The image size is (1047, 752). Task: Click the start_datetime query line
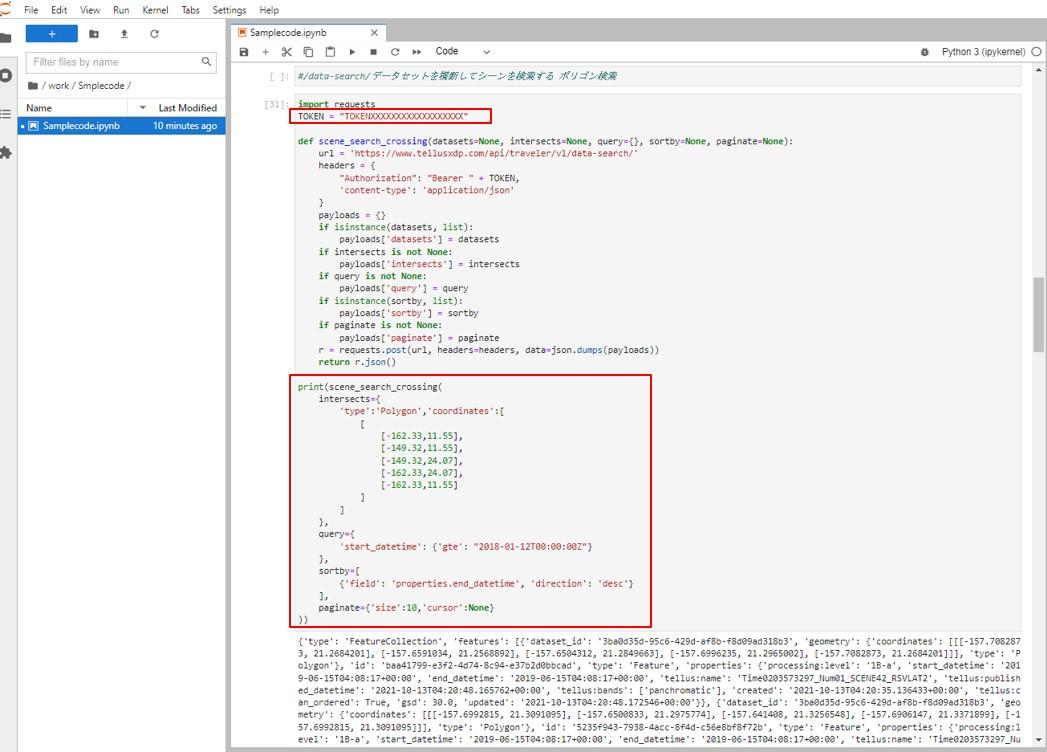click(x=465, y=546)
